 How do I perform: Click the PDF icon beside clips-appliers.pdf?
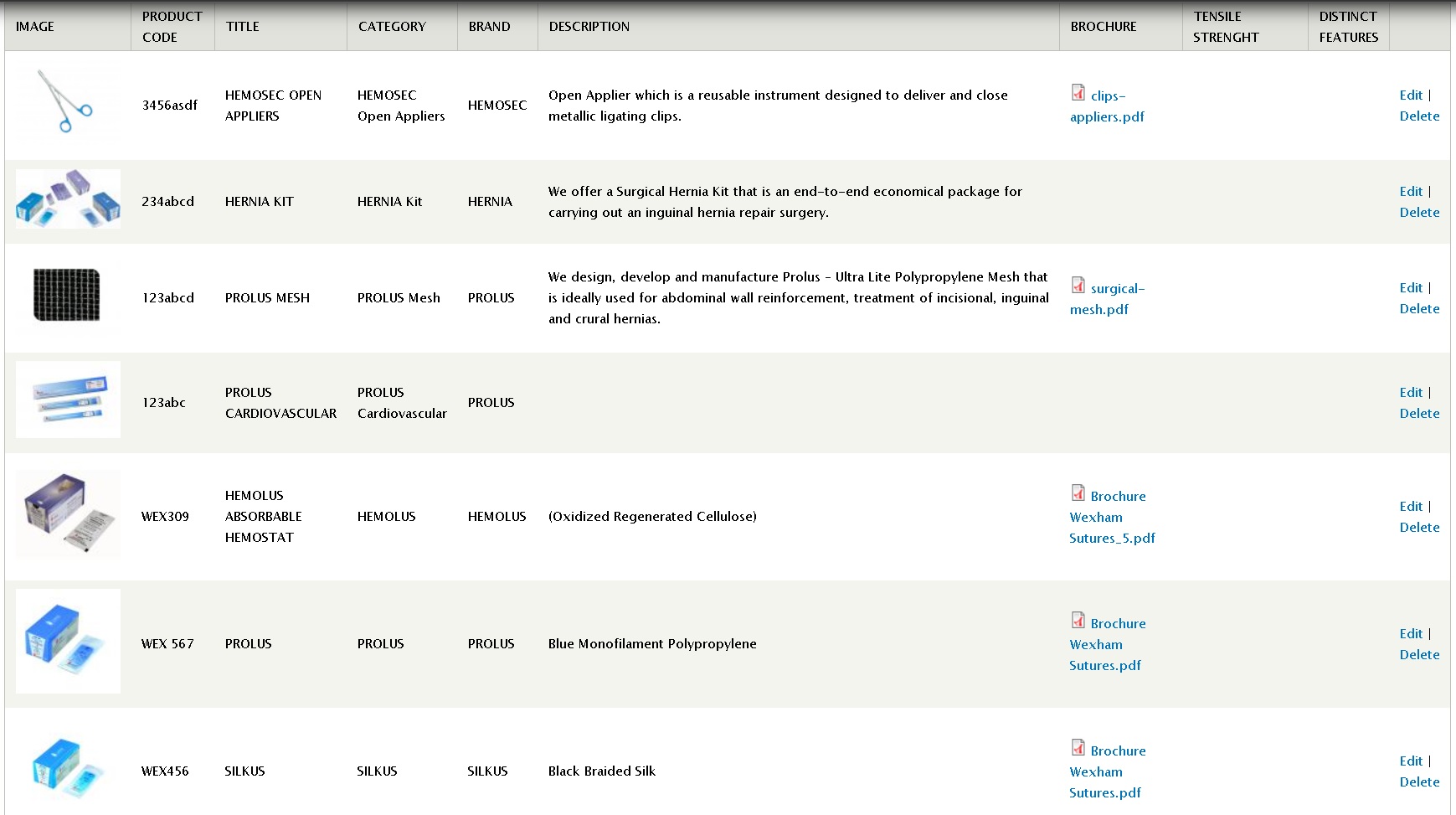[x=1078, y=93]
